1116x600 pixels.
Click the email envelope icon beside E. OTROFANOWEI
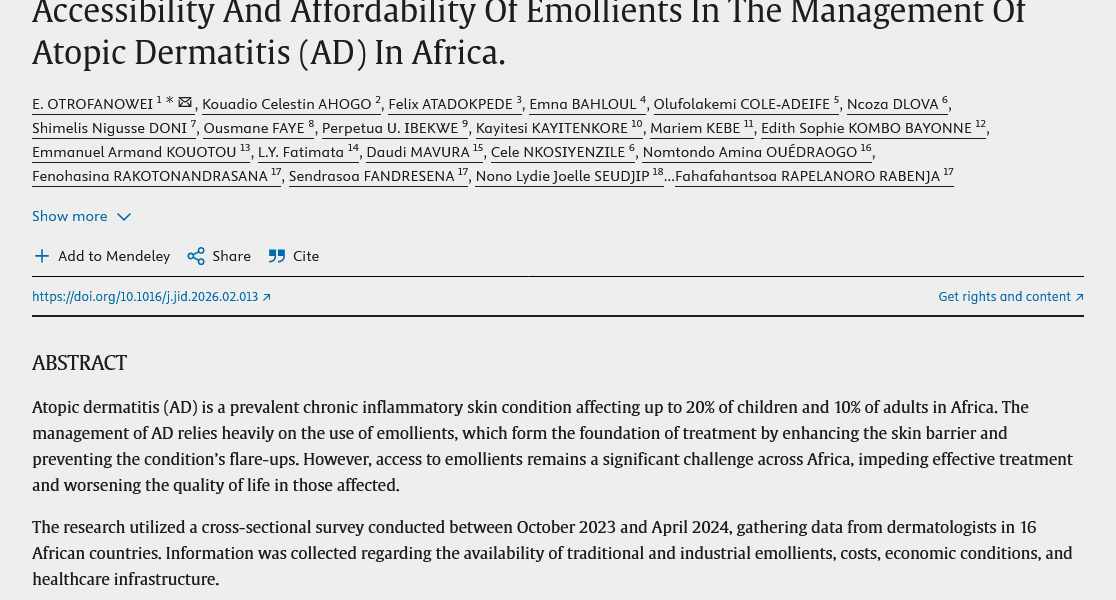coord(185,102)
